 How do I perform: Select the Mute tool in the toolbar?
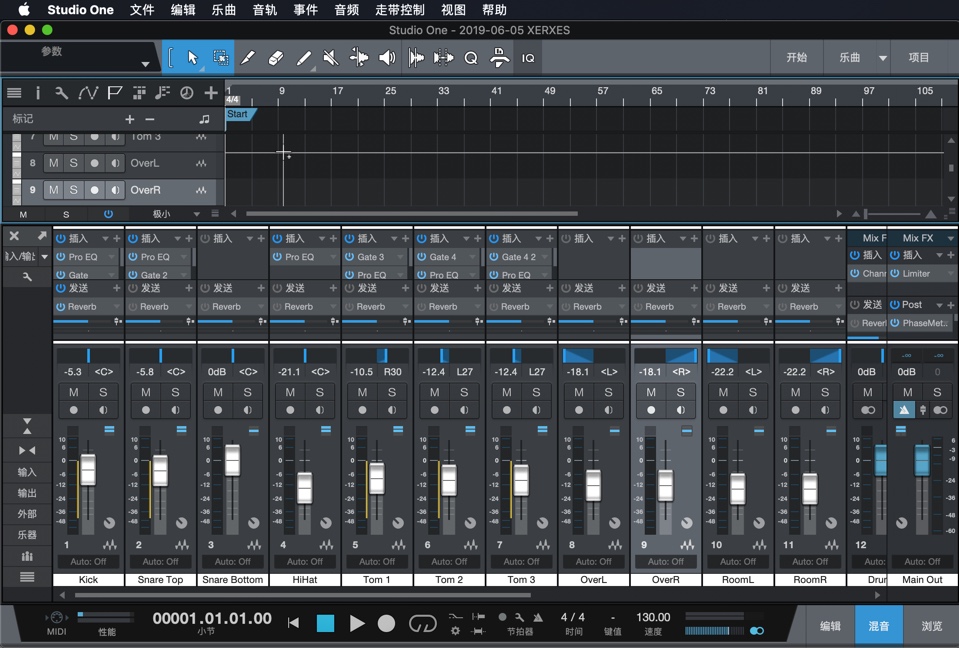point(330,57)
